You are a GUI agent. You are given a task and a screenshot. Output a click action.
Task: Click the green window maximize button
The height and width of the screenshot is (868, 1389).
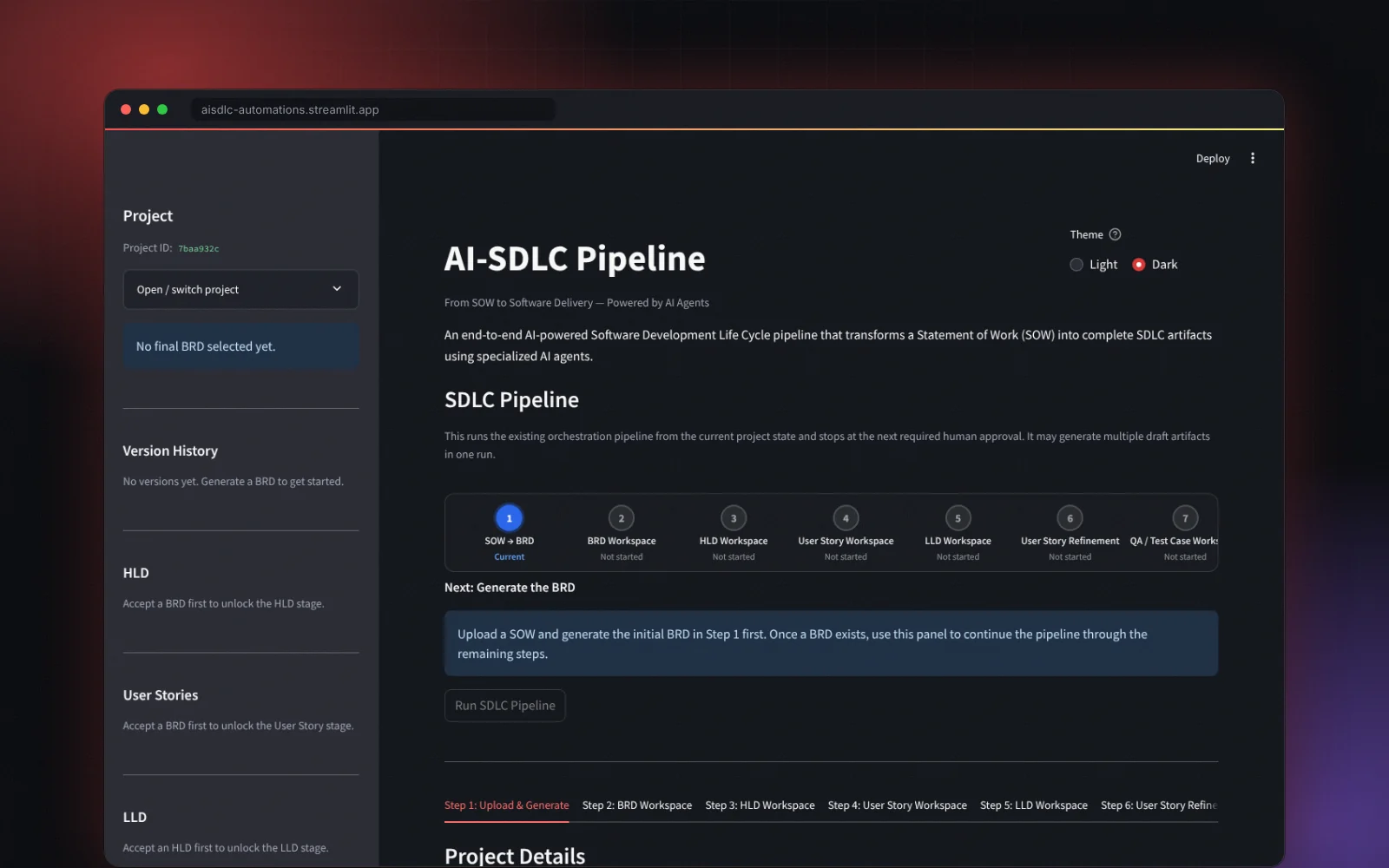[x=162, y=109]
